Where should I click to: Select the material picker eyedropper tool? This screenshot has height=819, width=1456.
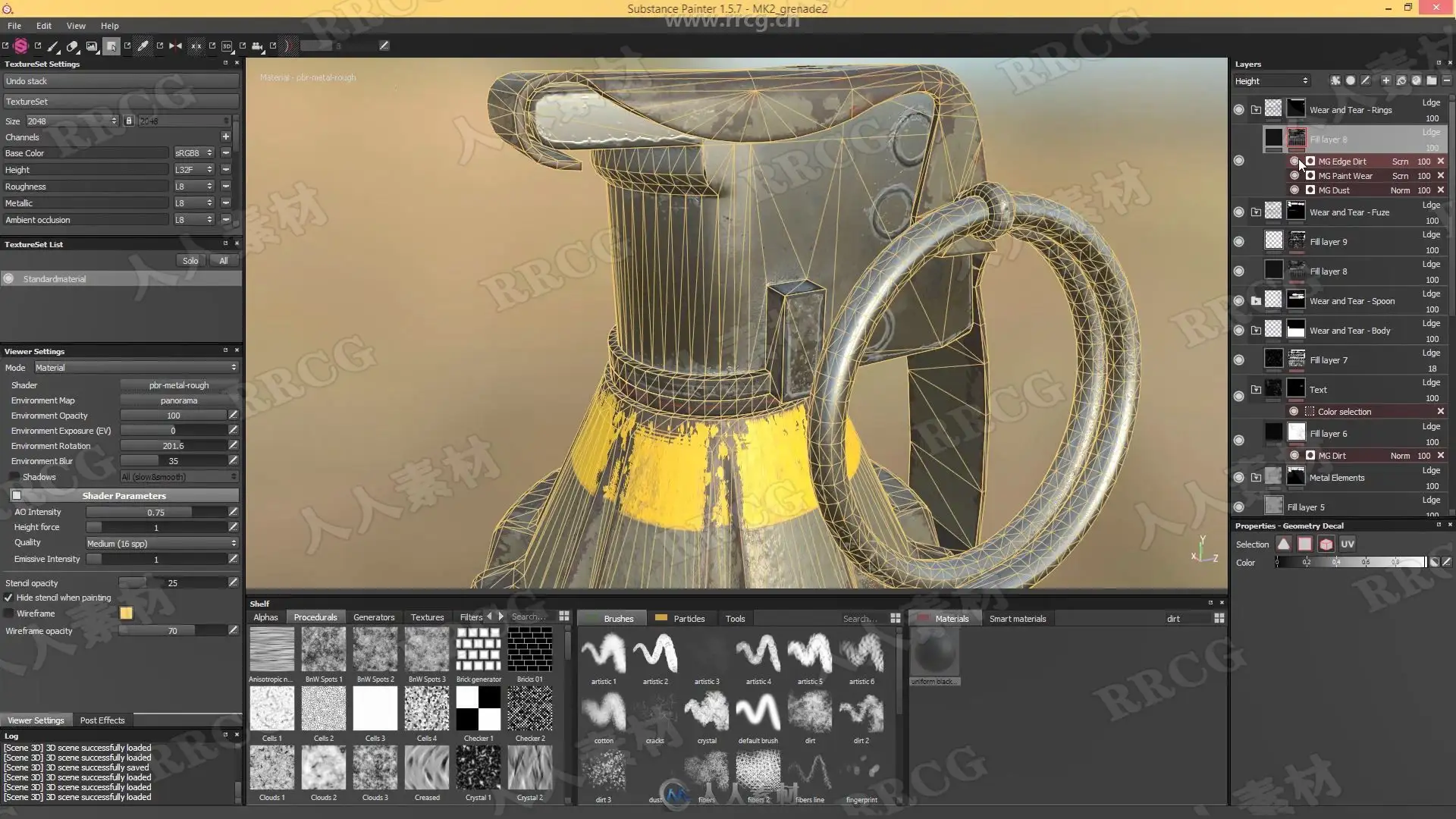pyautogui.click(x=143, y=46)
